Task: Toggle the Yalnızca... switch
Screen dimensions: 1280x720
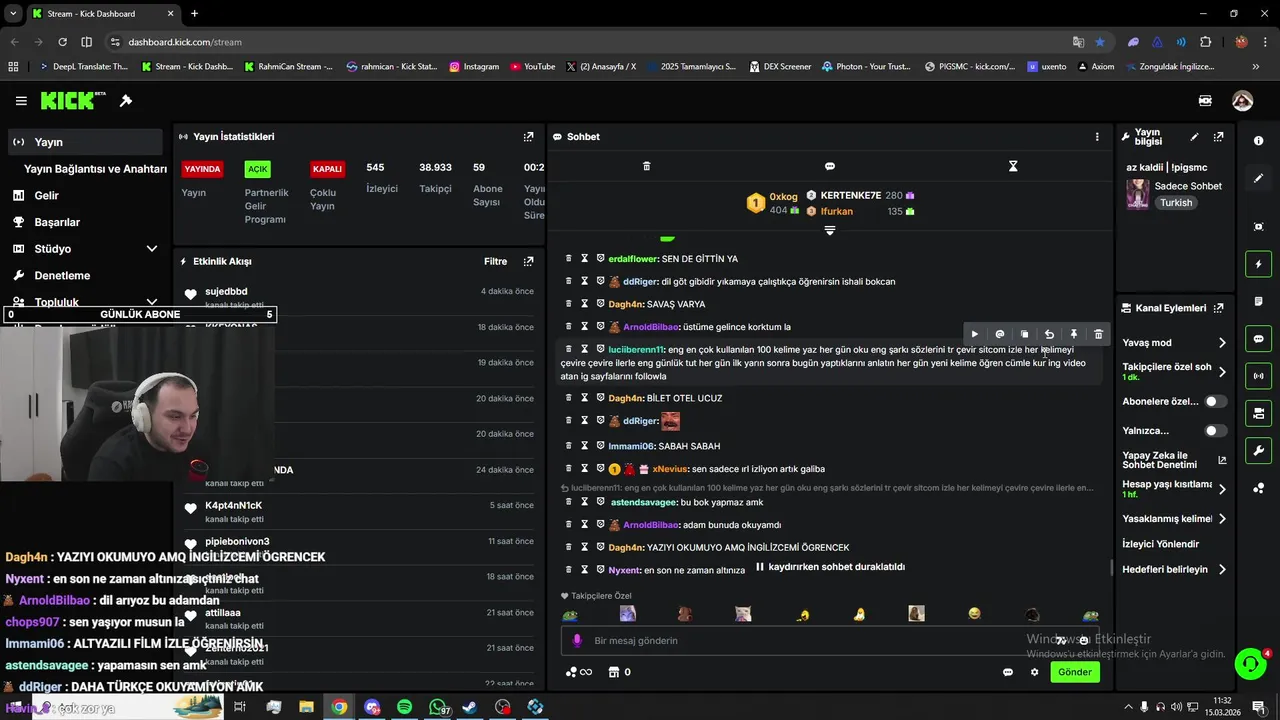Action: (1215, 431)
